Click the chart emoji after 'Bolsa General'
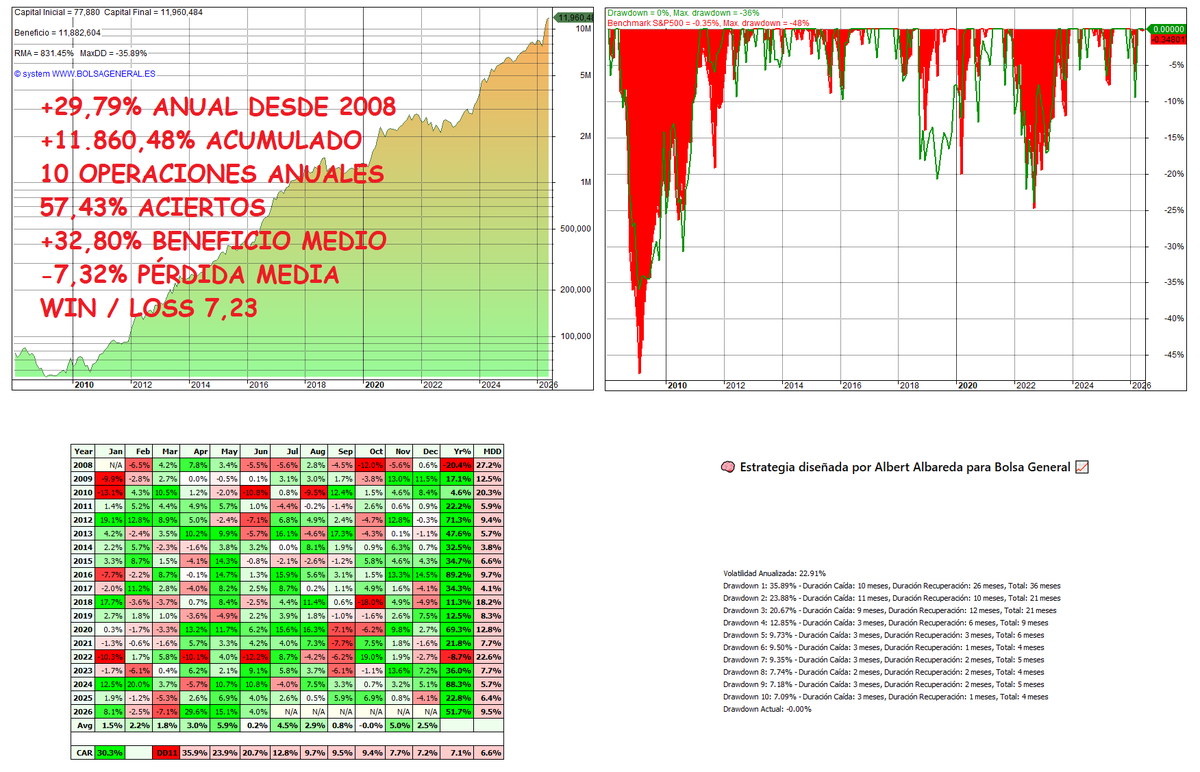The image size is (1200, 772). click(1080, 467)
